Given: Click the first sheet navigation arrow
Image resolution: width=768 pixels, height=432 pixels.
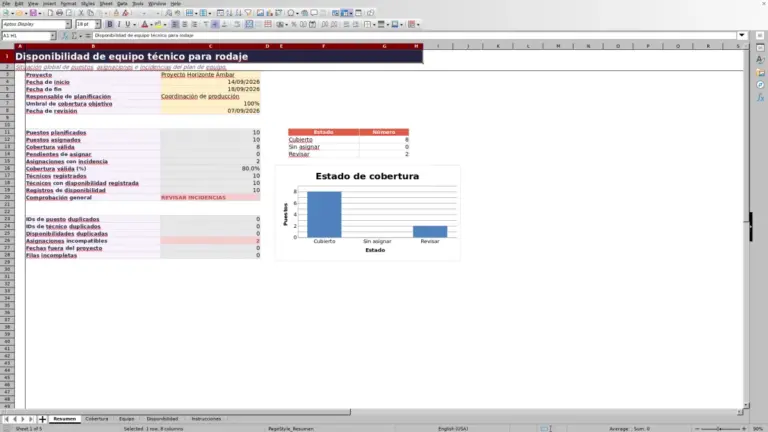Looking at the screenshot, I should [6, 419].
